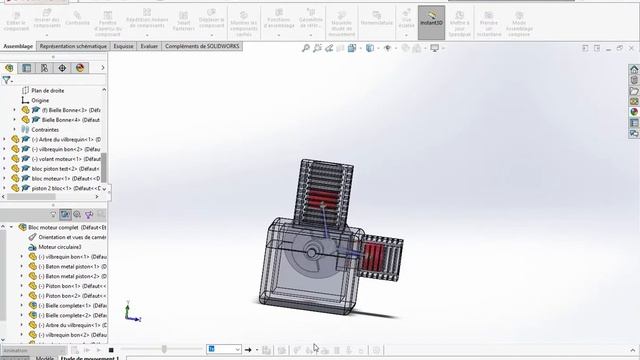Open FeatureManager design tree tab icon

click(x=9, y=68)
